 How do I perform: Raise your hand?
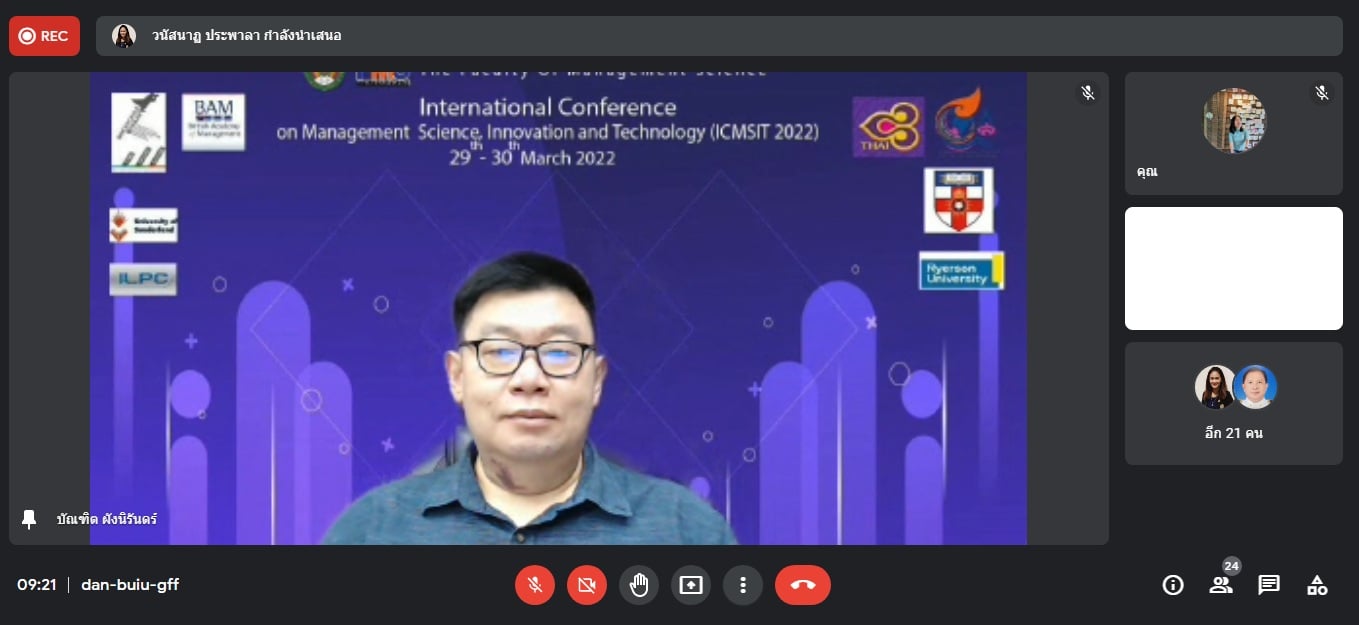point(639,585)
